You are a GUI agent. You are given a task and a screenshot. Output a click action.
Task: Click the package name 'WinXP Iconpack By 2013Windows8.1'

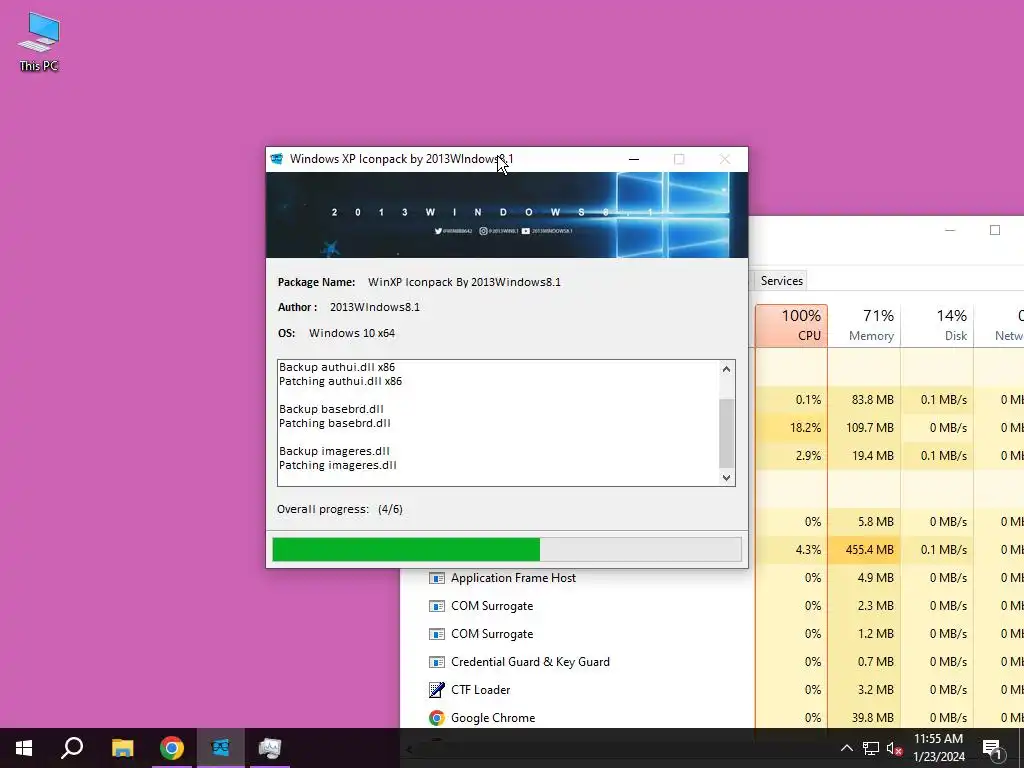point(464,282)
